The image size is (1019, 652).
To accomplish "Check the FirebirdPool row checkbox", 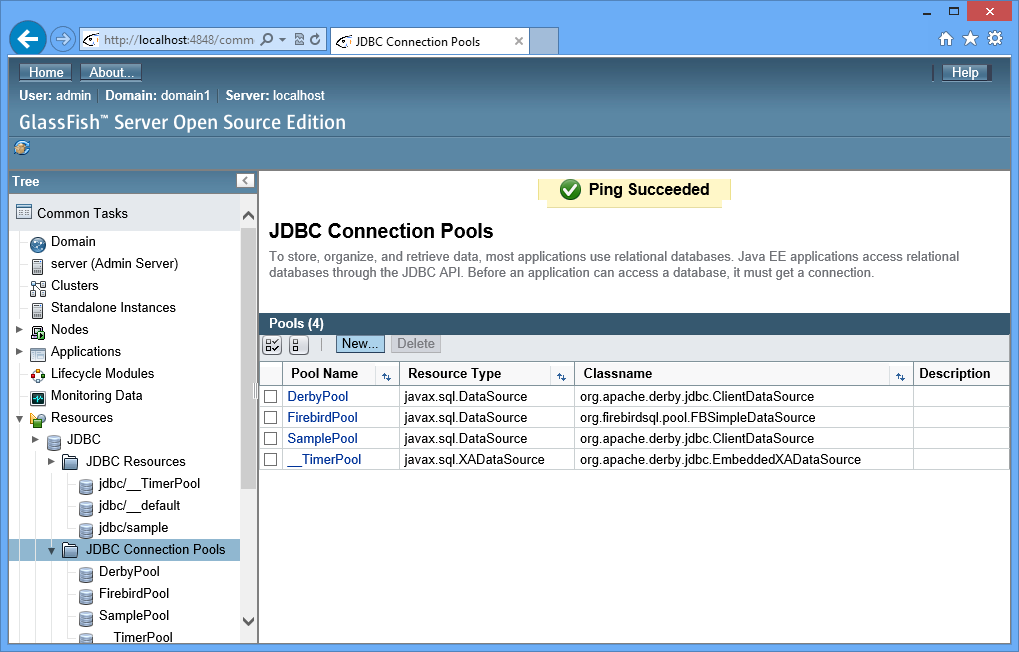I will [x=271, y=417].
